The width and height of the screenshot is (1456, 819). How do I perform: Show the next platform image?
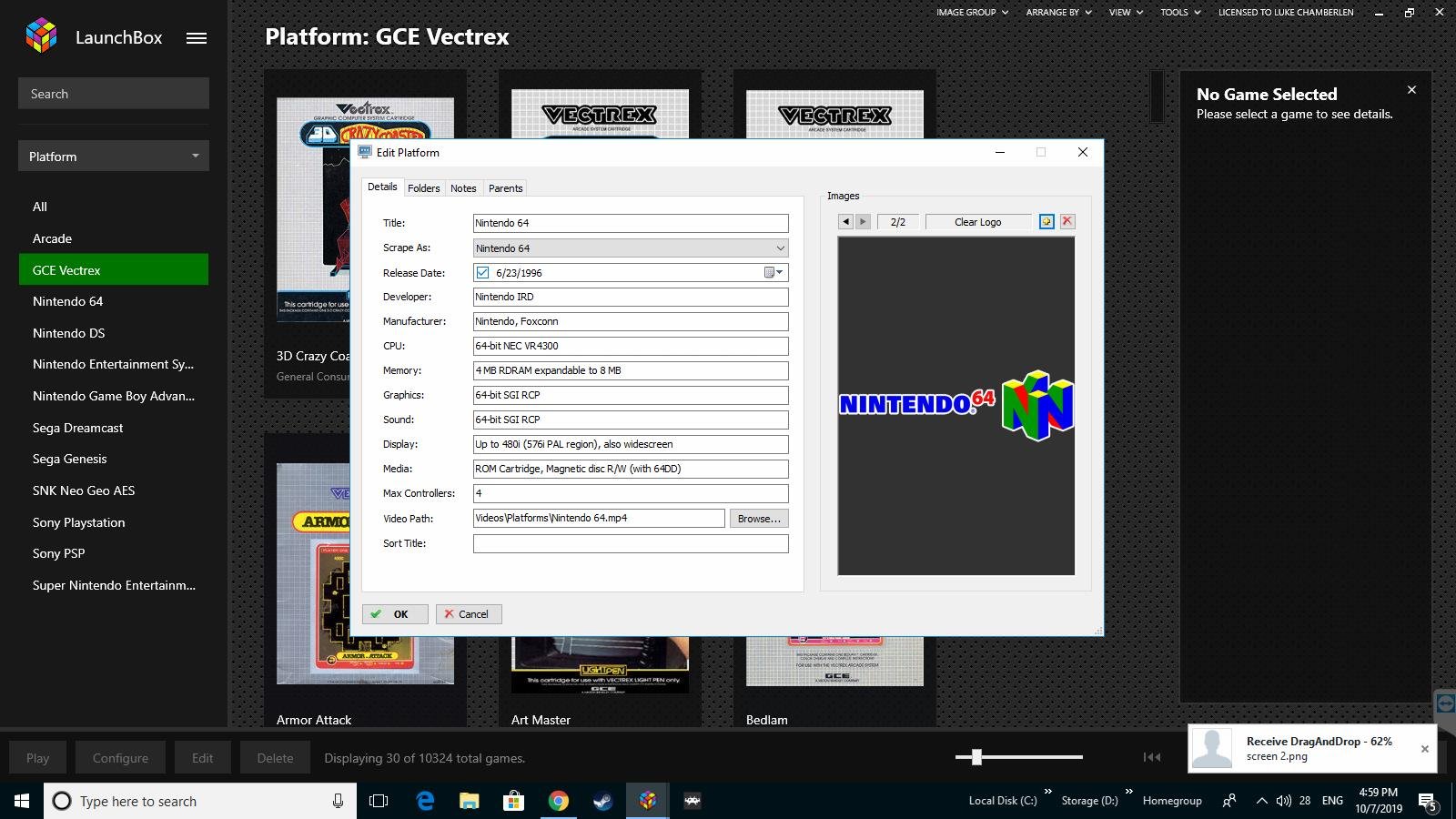coord(863,222)
